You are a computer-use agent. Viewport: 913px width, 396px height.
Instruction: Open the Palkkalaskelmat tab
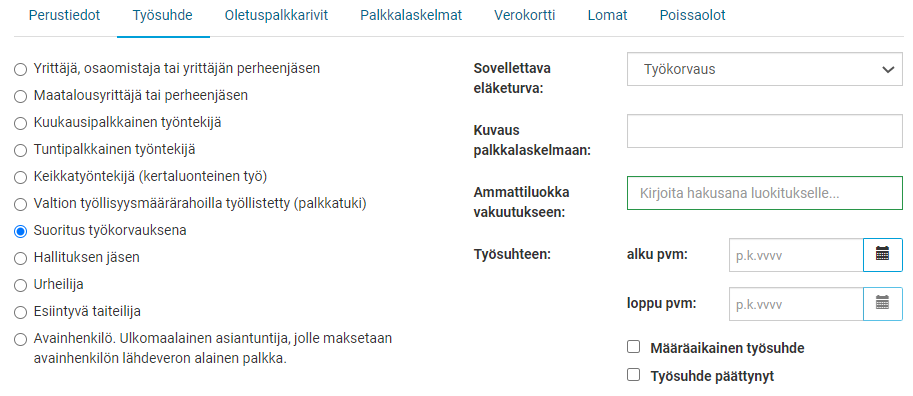click(411, 16)
